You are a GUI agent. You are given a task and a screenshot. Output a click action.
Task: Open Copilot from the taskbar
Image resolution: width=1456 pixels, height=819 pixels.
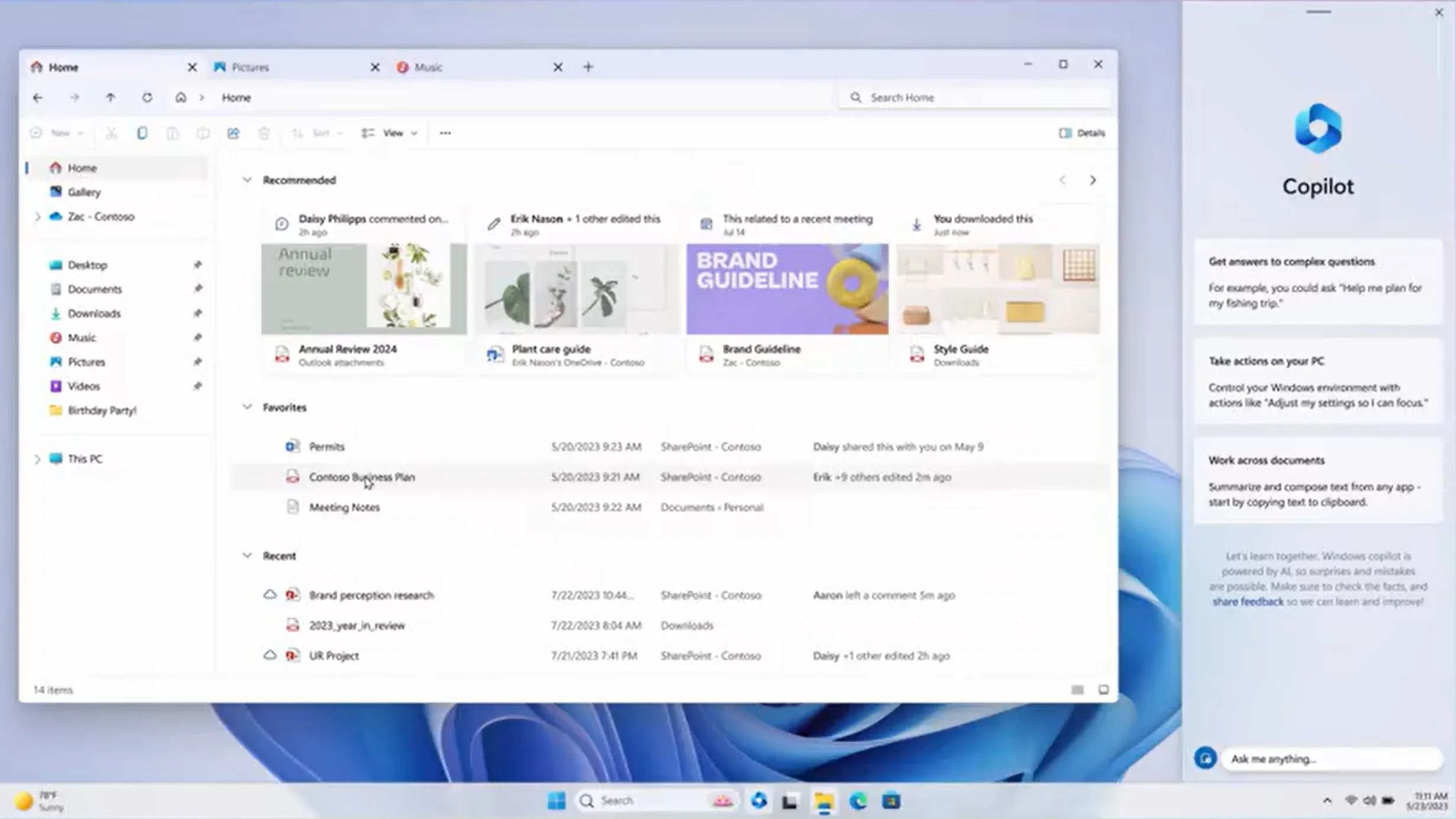coord(759,800)
